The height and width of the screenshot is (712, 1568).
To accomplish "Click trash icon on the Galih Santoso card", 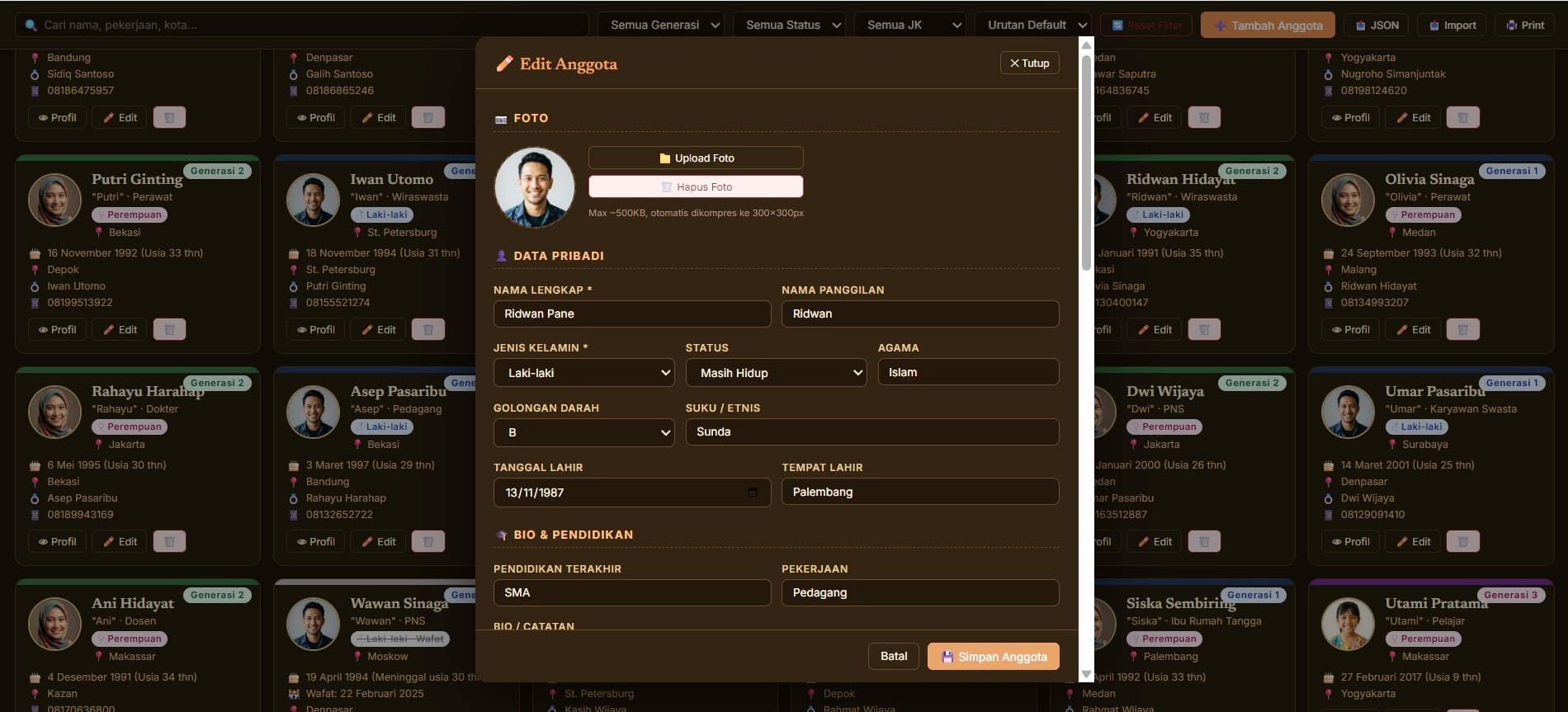I will [427, 117].
